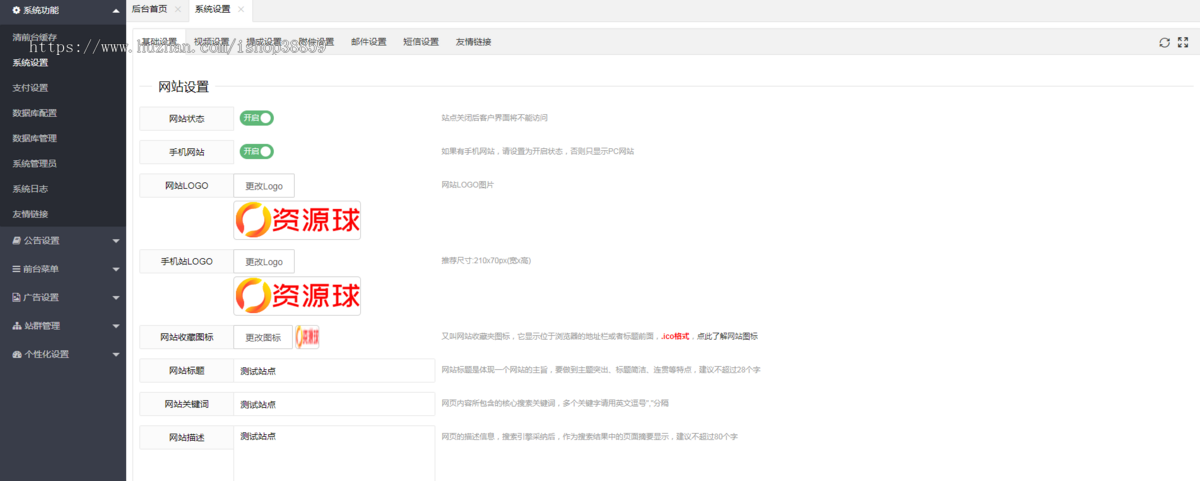Click the 网站状态 label
Viewport: 1200px width, 481px height.
point(187,119)
